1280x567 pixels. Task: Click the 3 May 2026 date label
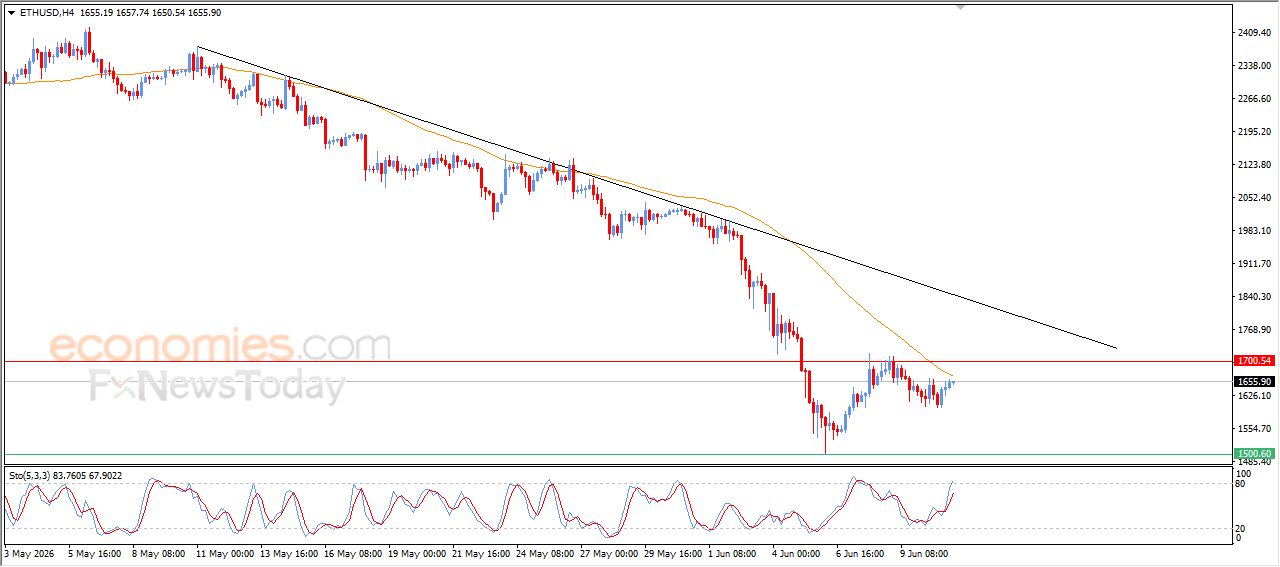point(29,552)
